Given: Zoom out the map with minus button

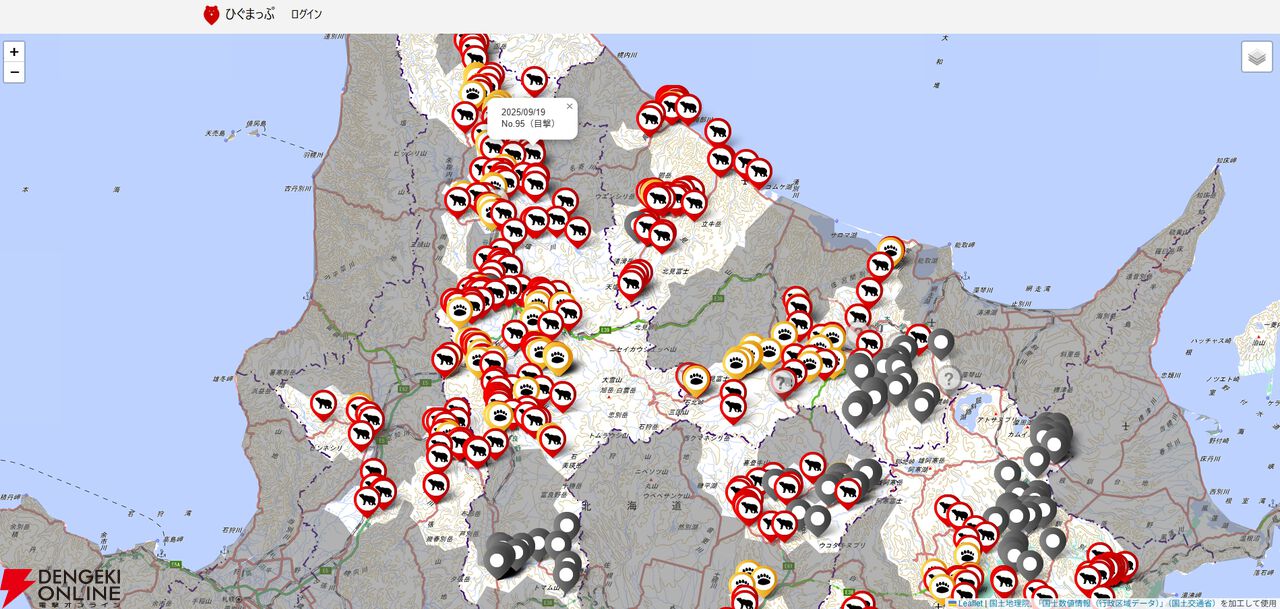Looking at the screenshot, I should click(x=14, y=72).
